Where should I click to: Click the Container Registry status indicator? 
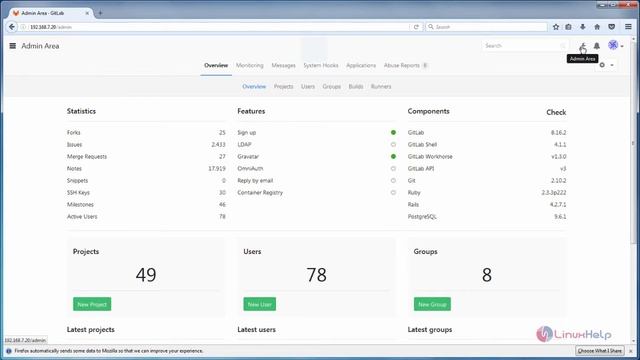tap(393, 192)
